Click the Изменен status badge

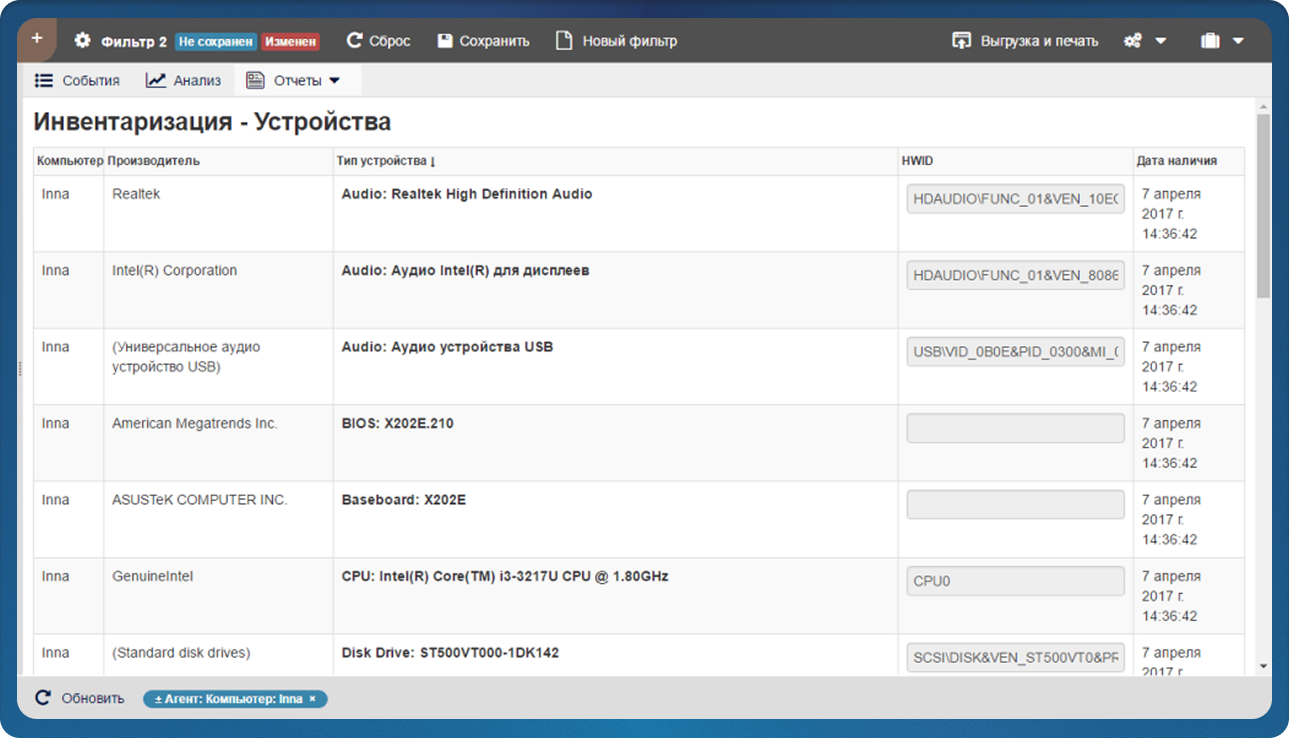(290, 42)
